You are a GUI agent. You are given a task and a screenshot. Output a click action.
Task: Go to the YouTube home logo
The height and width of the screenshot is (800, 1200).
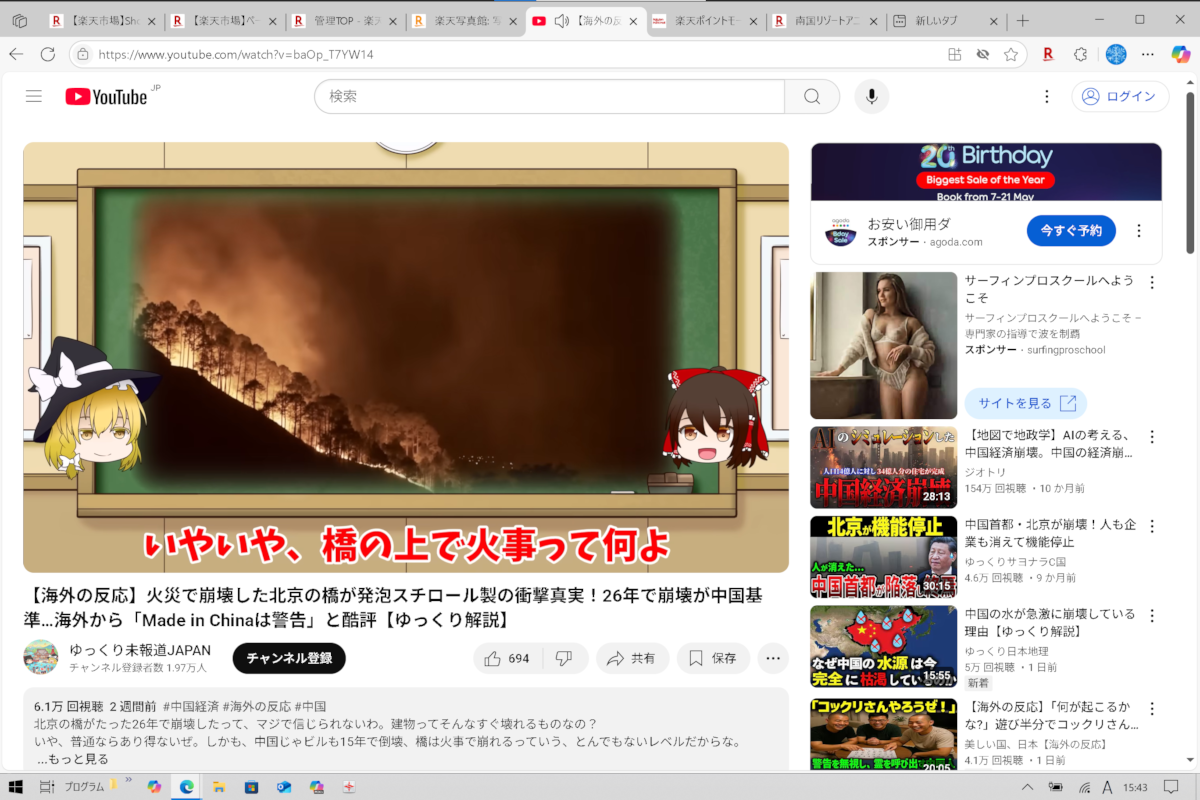pos(107,96)
